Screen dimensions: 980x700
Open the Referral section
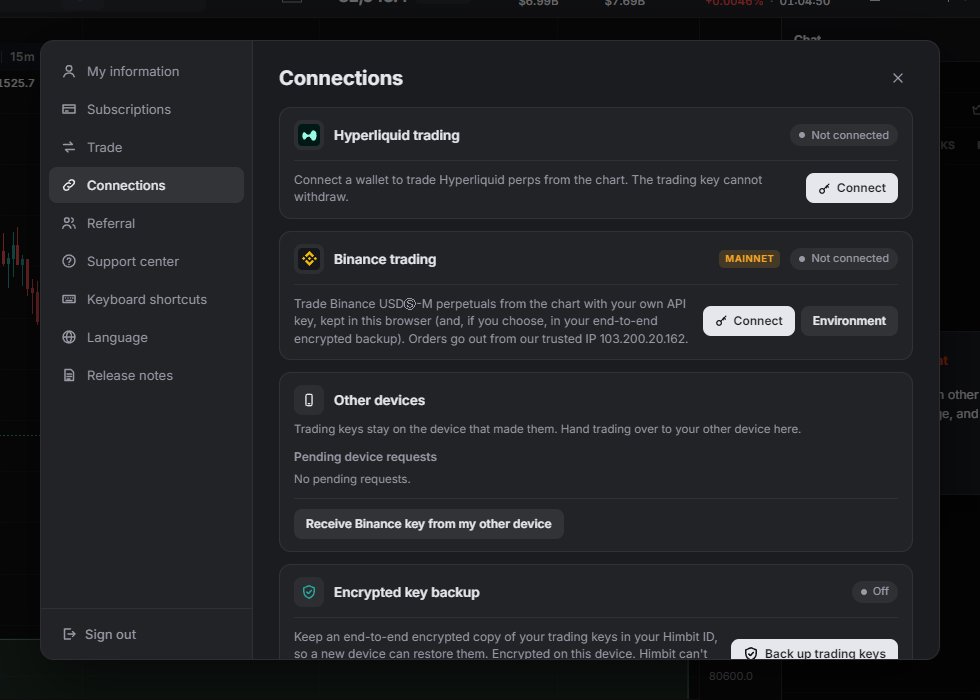coord(146,223)
